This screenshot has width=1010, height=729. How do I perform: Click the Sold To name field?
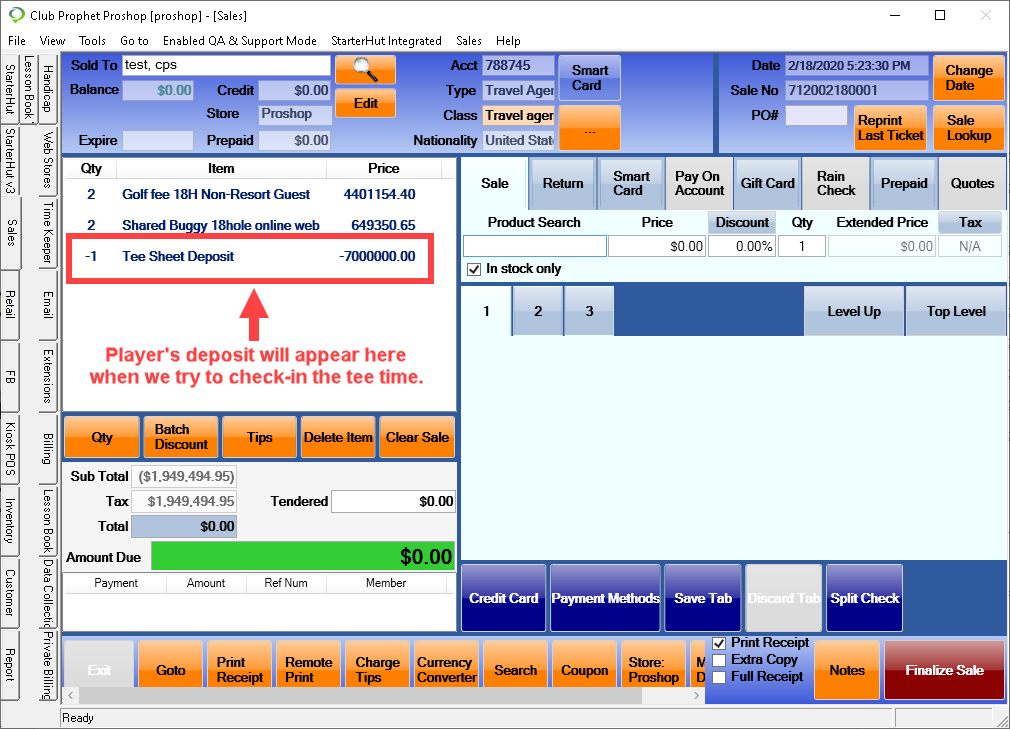coord(226,65)
